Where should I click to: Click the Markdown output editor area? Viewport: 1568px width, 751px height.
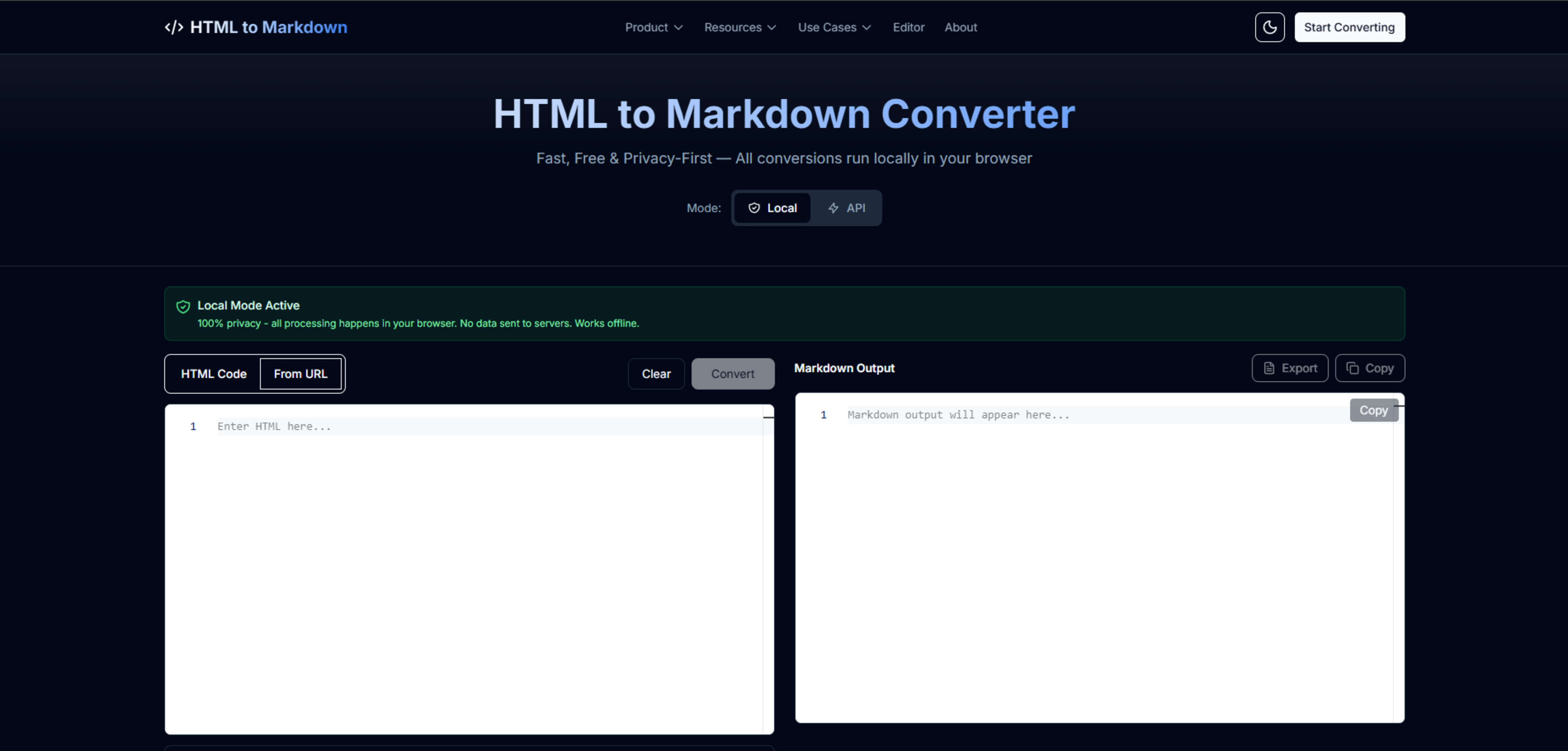[x=1099, y=557]
